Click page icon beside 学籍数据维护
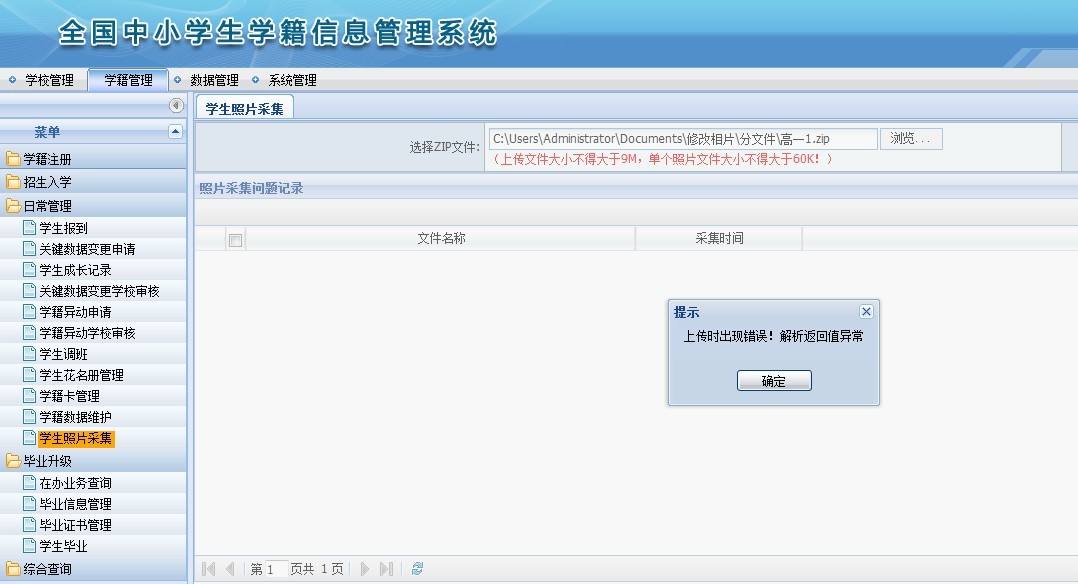 (x=29, y=417)
